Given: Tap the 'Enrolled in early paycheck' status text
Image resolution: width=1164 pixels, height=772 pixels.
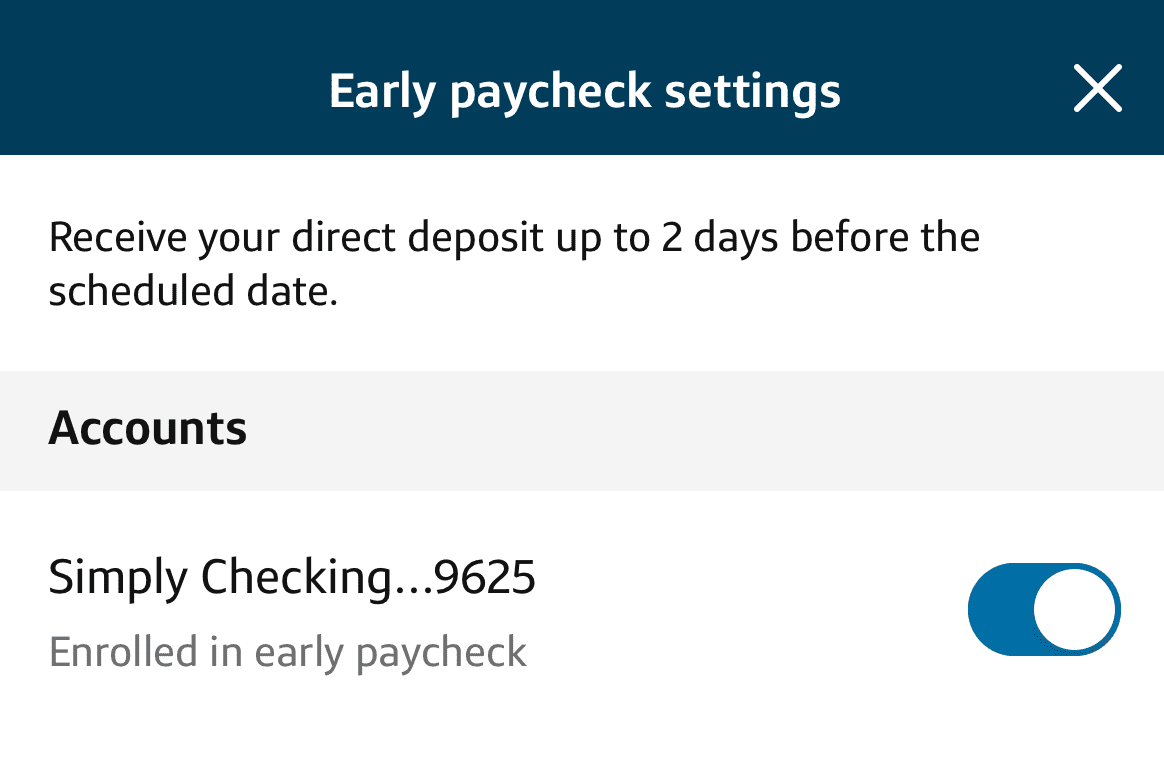Looking at the screenshot, I should tap(289, 651).
